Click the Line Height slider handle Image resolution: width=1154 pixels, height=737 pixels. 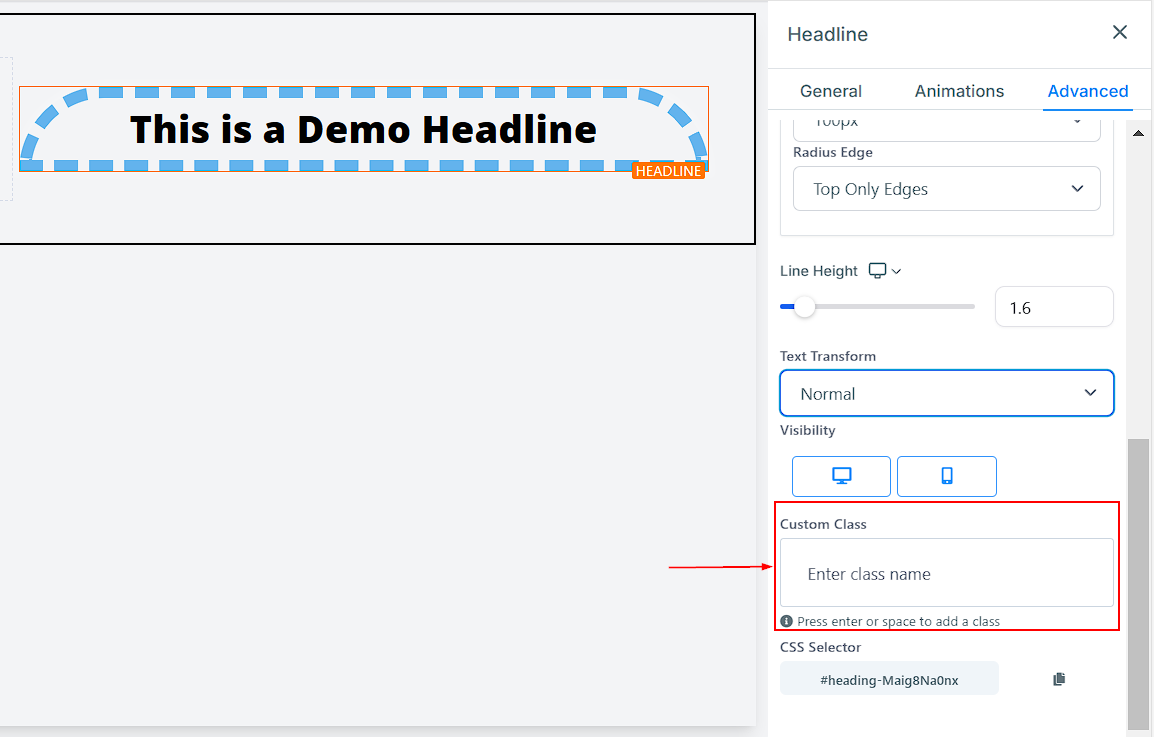pos(804,306)
